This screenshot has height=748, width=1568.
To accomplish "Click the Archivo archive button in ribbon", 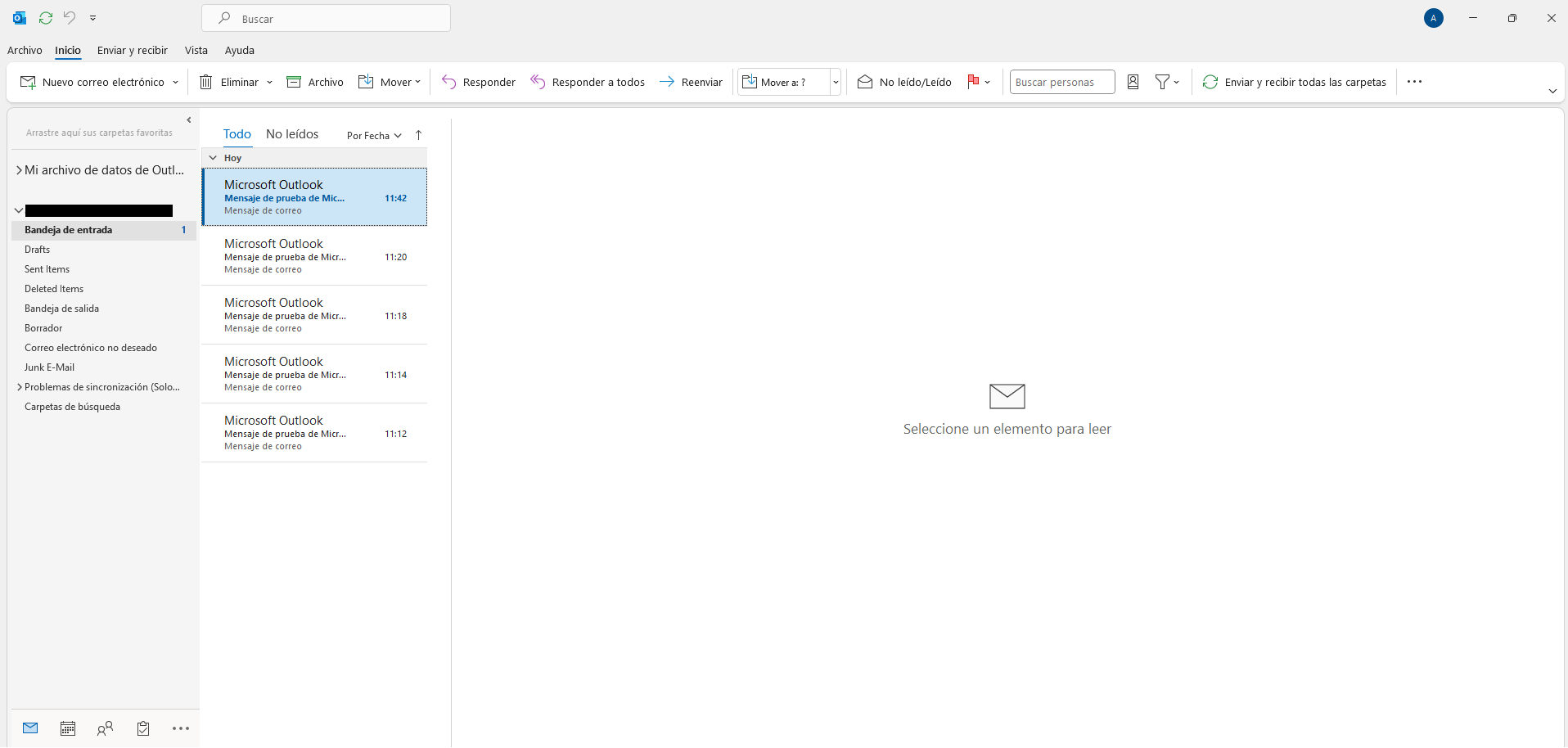I will (315, 82).
